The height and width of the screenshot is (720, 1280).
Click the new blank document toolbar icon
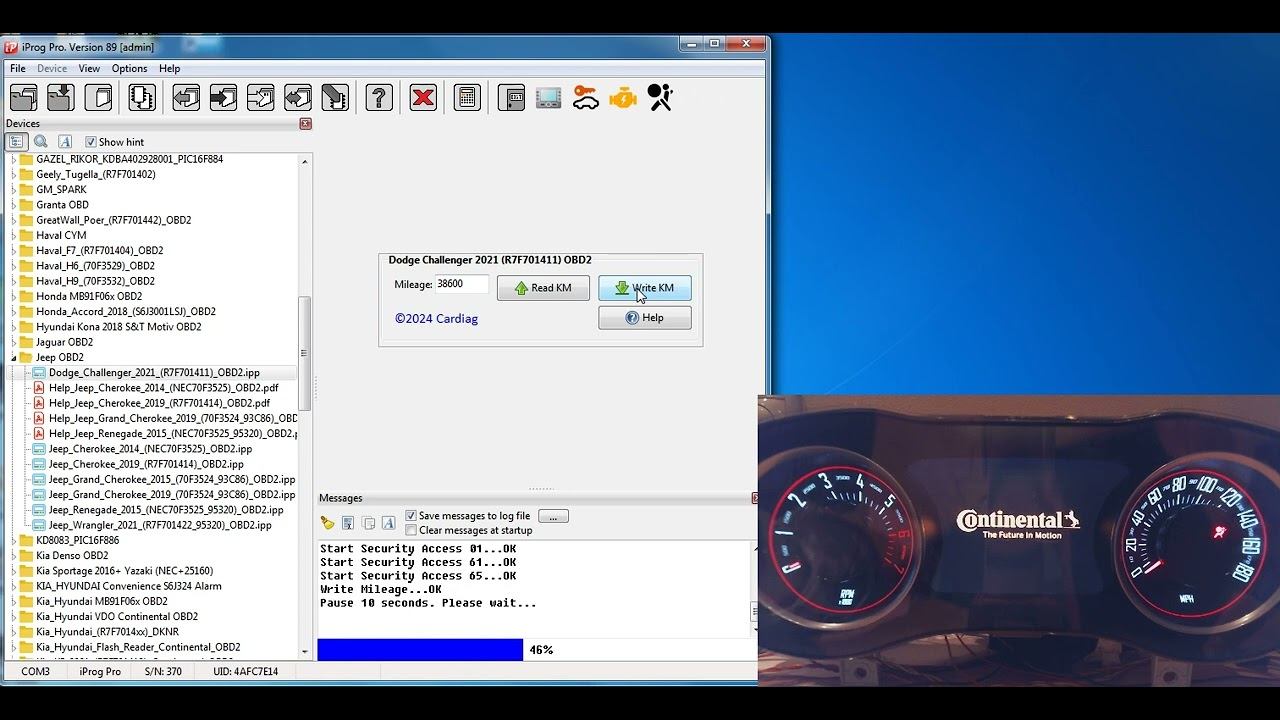coord(98,97)
